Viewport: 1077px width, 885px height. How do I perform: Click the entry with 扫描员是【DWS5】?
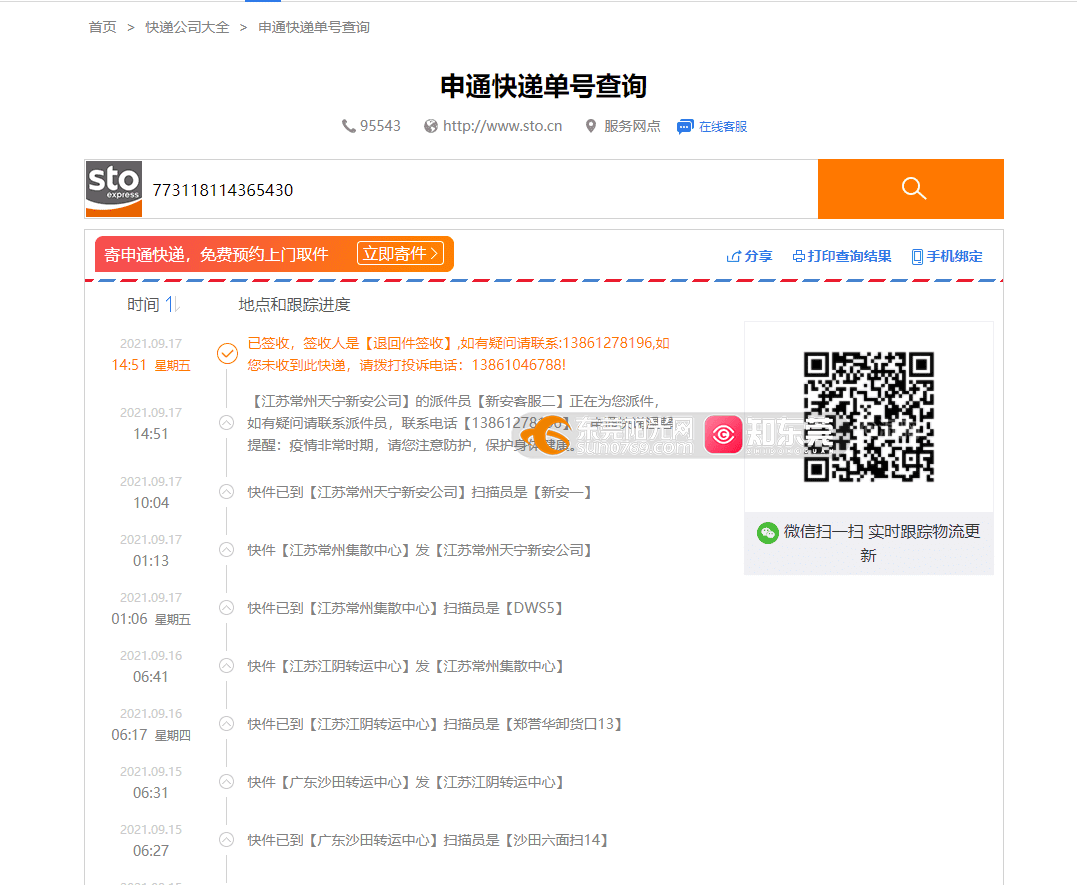[405, 608]
